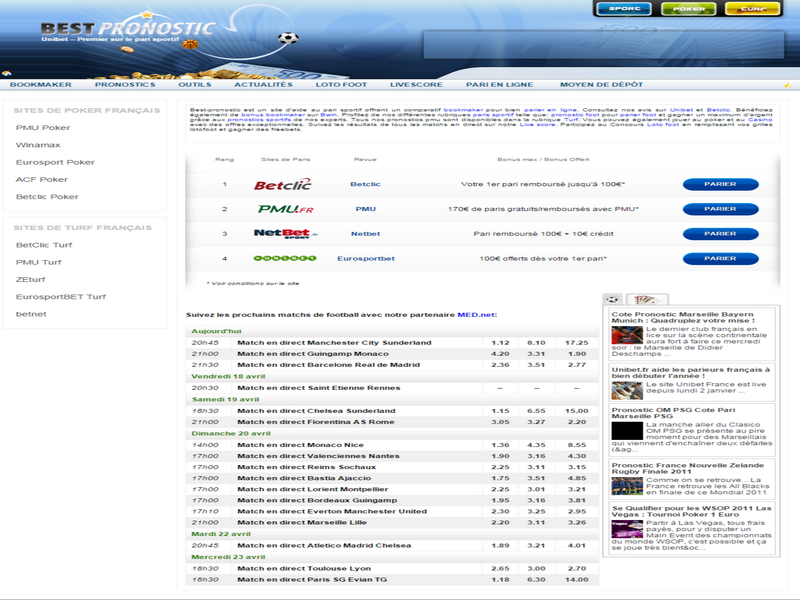
Task: Open Eurosport Poker sidebar link
Action: 55,162
